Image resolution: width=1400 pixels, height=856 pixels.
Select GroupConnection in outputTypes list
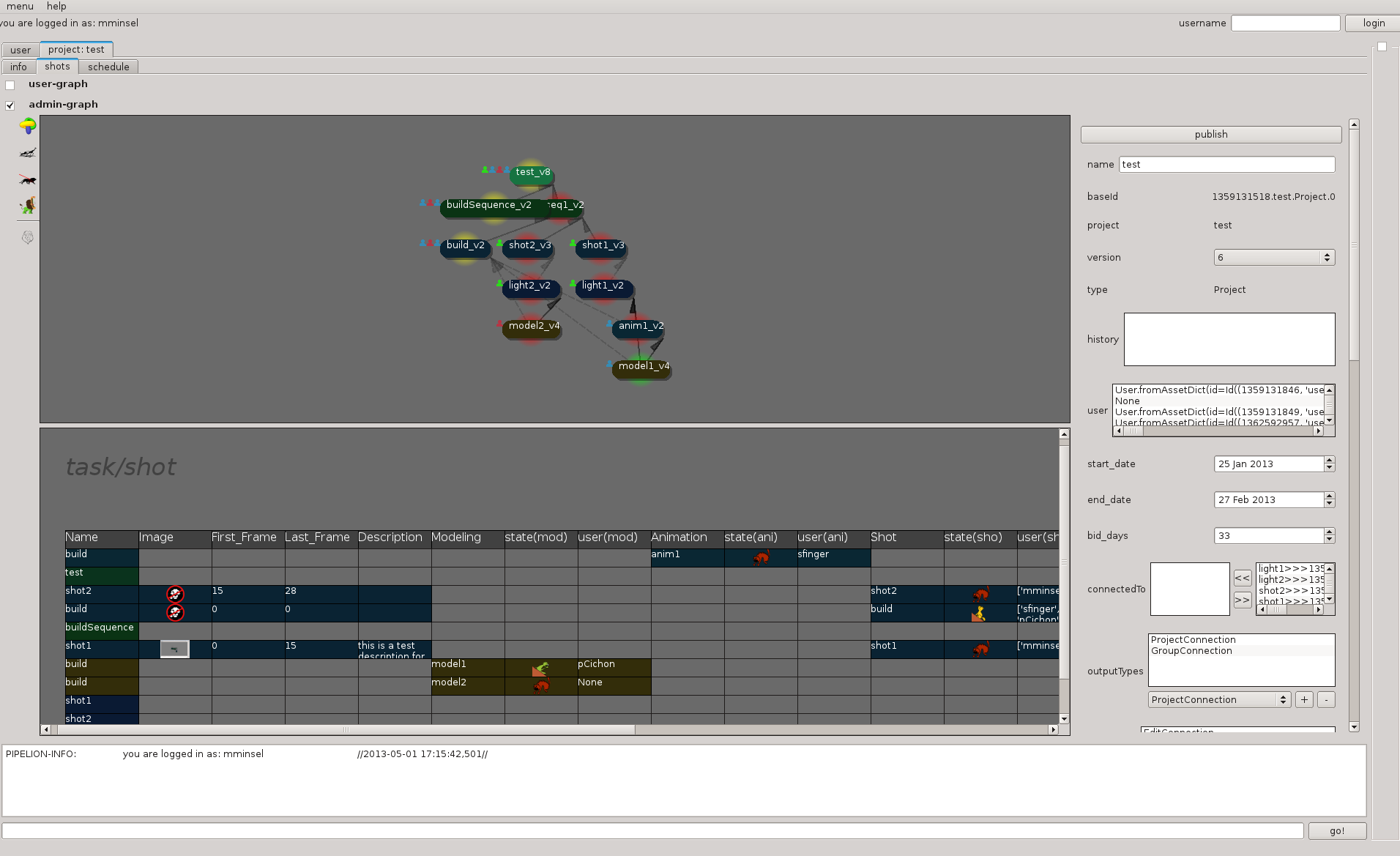(1241, 651)
